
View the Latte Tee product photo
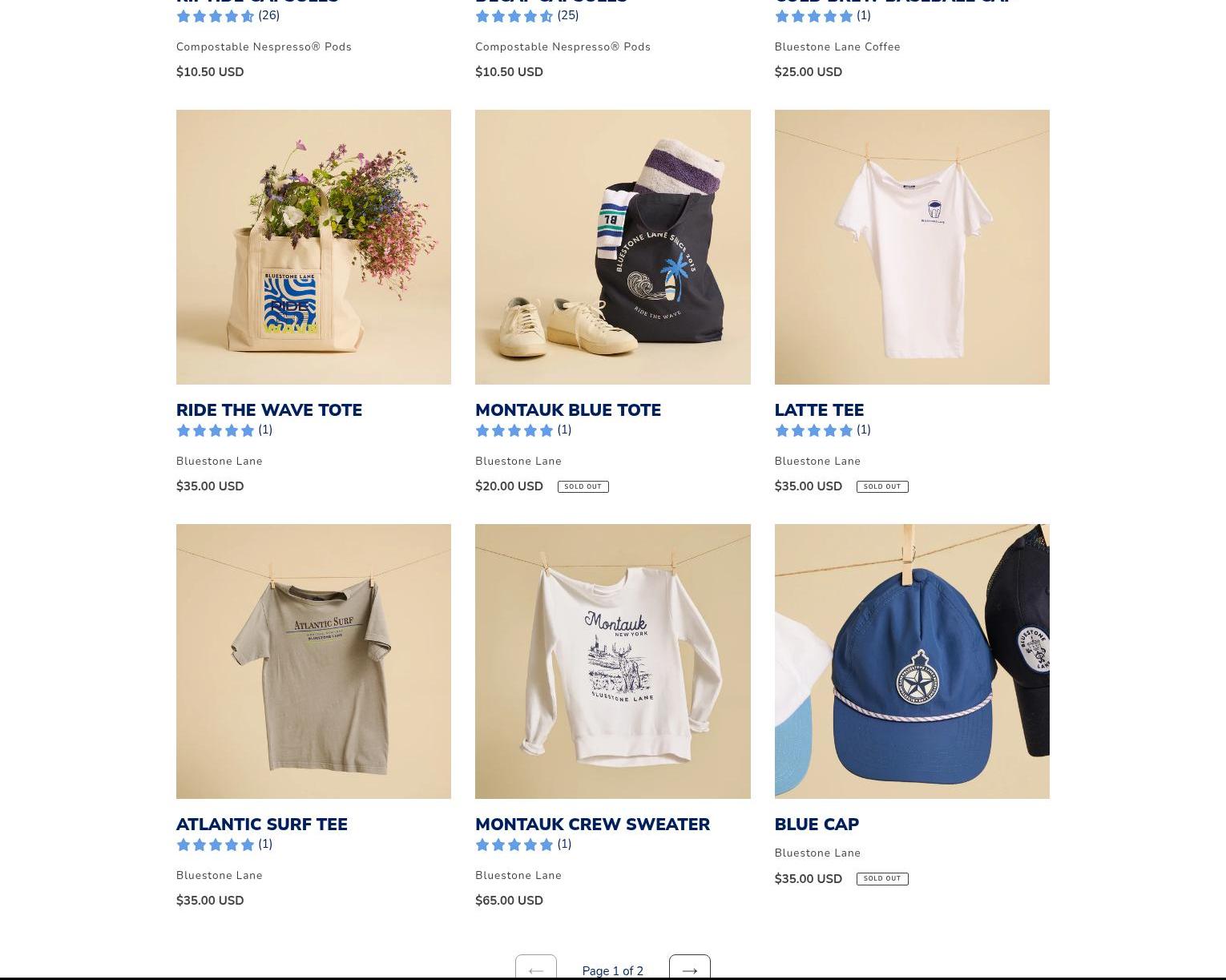(912, 247)
